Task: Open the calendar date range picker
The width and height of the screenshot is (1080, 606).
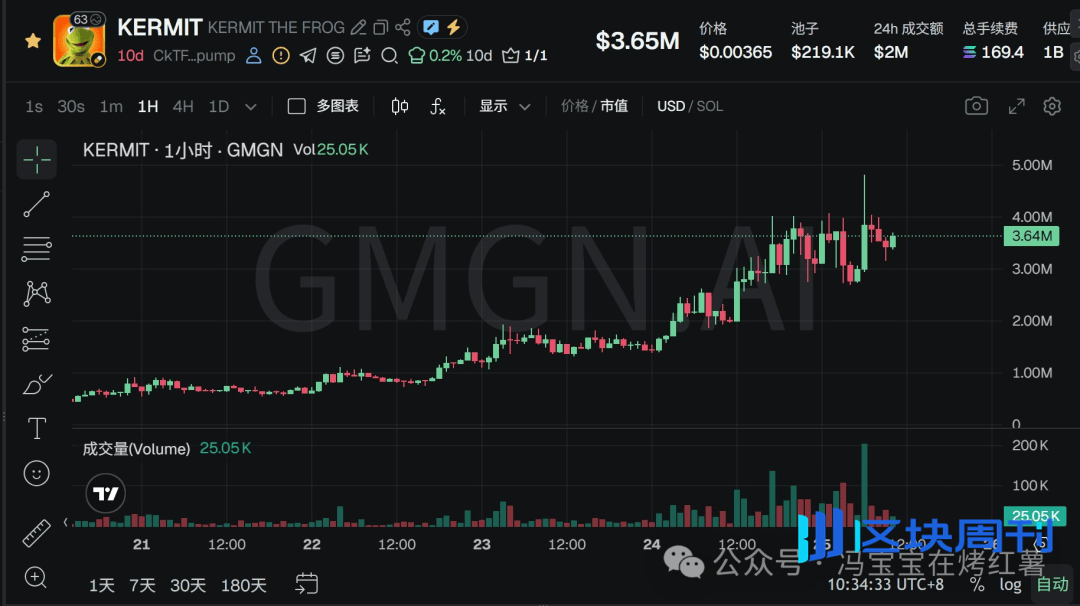Action: [306, 585]
